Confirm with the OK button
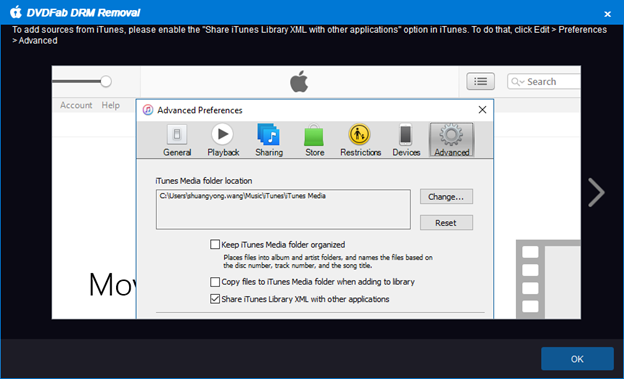 pos(577,359)
